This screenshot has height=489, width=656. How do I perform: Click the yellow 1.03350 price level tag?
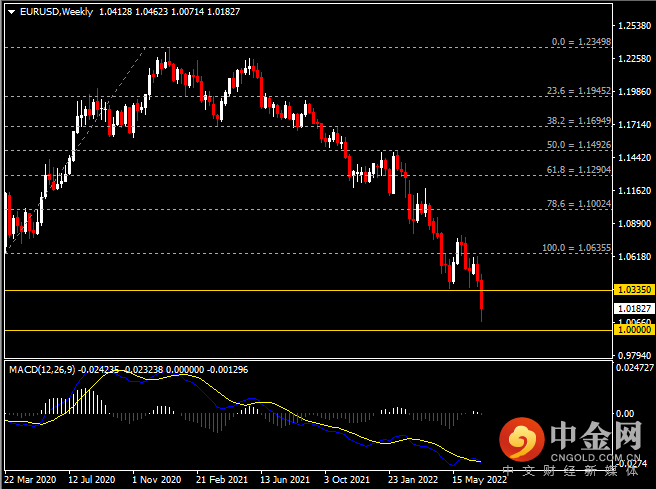coord(634,289)
